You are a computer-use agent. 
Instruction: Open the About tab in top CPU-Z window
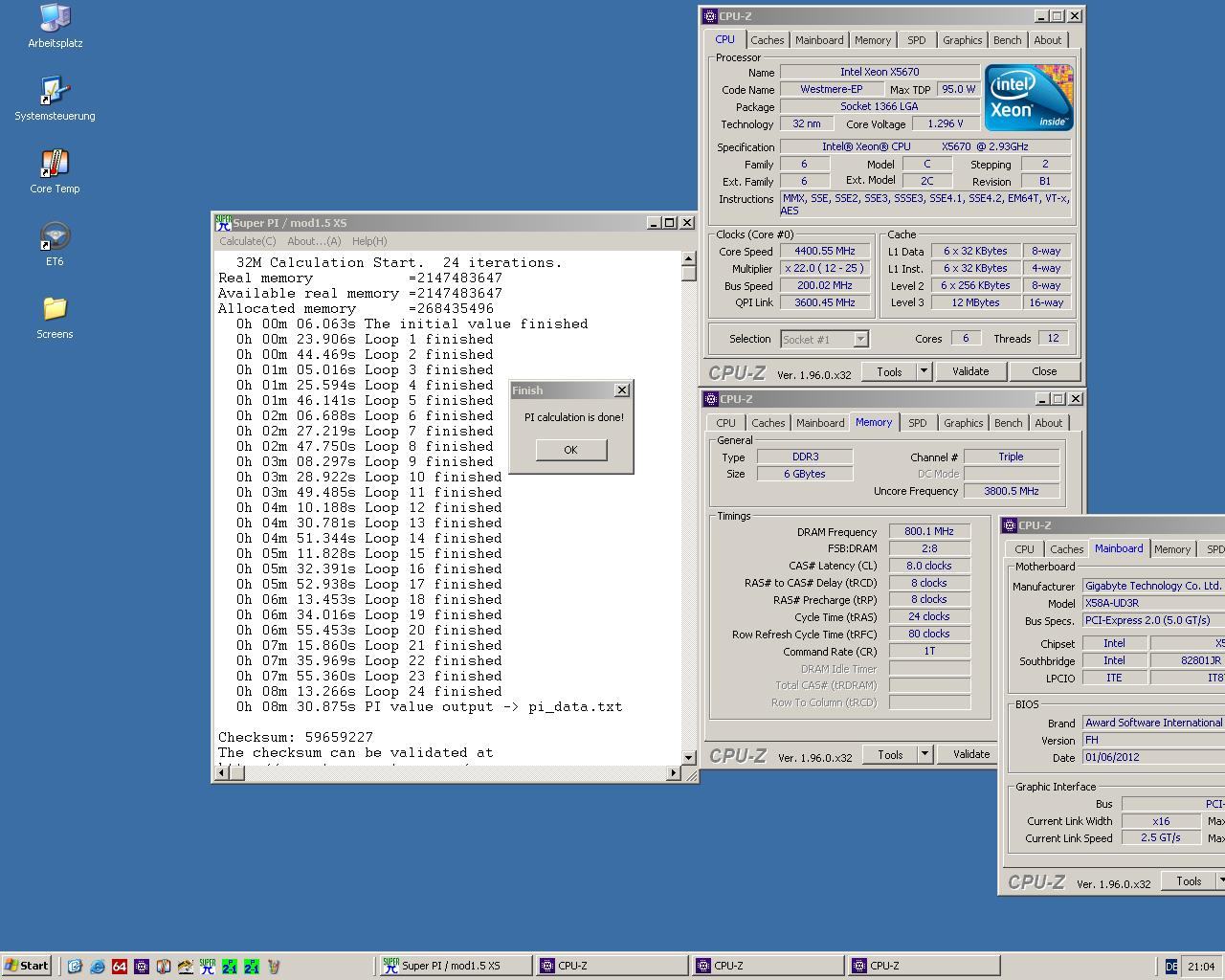[1047, 40]
